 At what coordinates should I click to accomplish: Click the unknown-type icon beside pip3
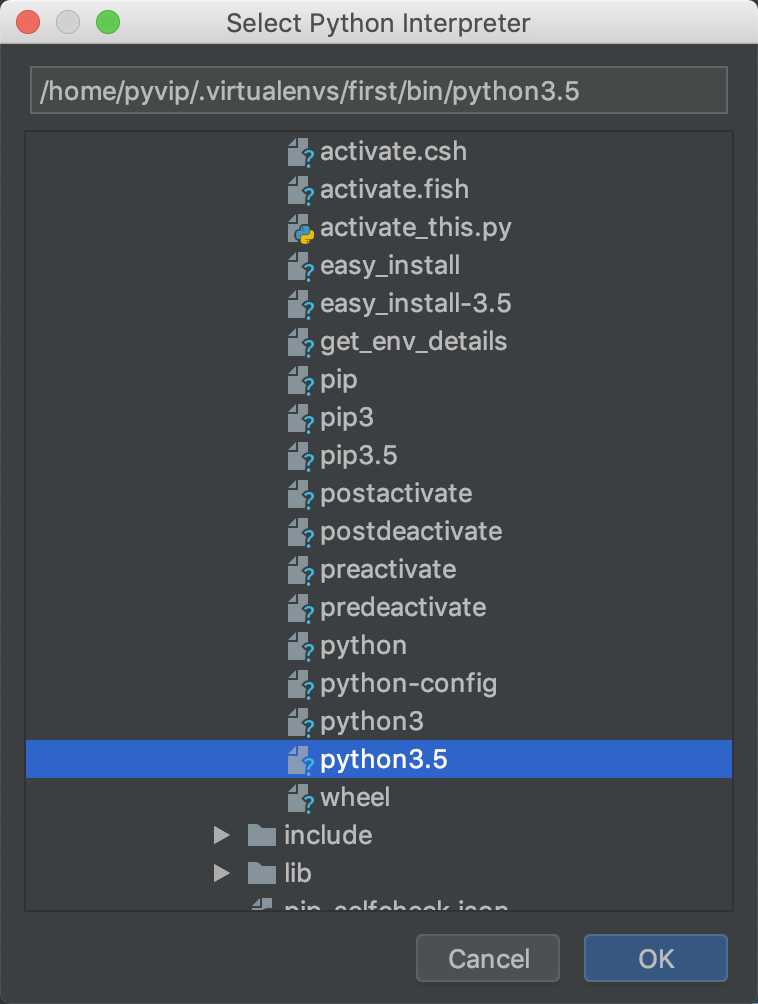(300, 419)
